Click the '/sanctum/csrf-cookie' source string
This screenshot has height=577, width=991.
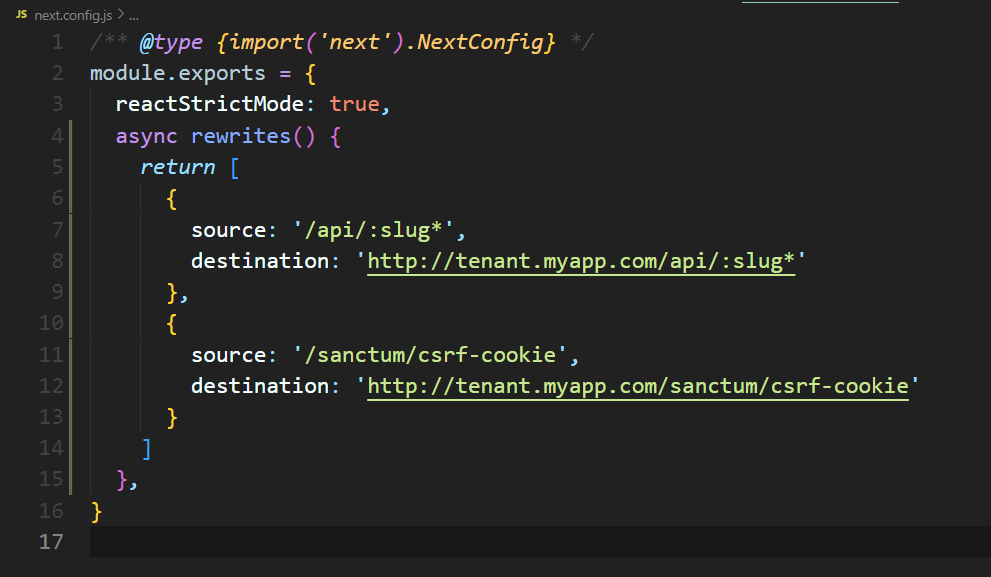[430, 355]
